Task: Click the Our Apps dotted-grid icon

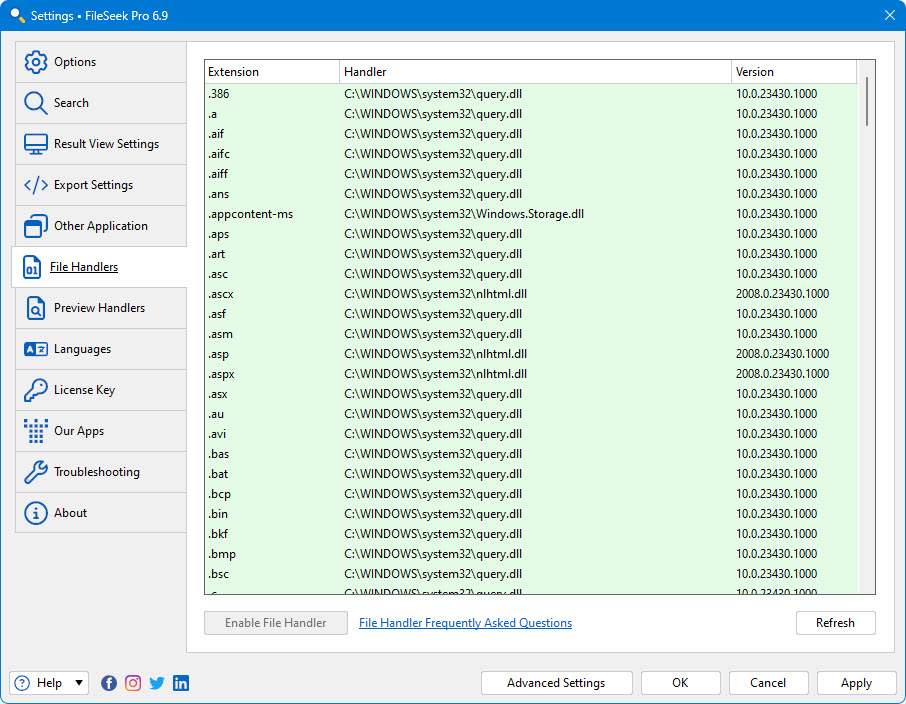Action: 36,431
